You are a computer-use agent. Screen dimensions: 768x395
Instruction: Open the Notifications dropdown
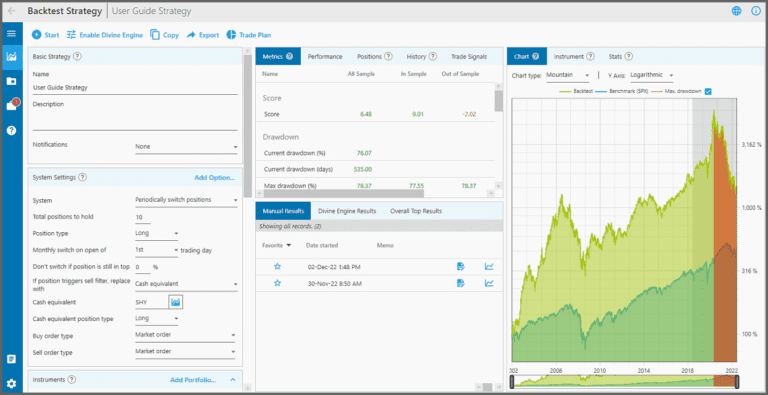[186, 147]
